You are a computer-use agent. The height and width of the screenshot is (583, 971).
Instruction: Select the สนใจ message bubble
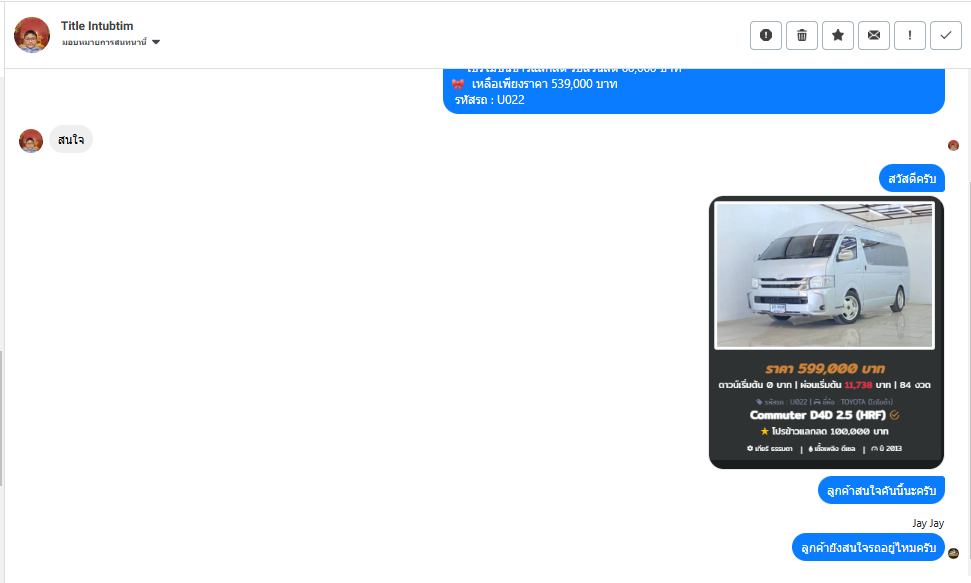pos(71,139)
